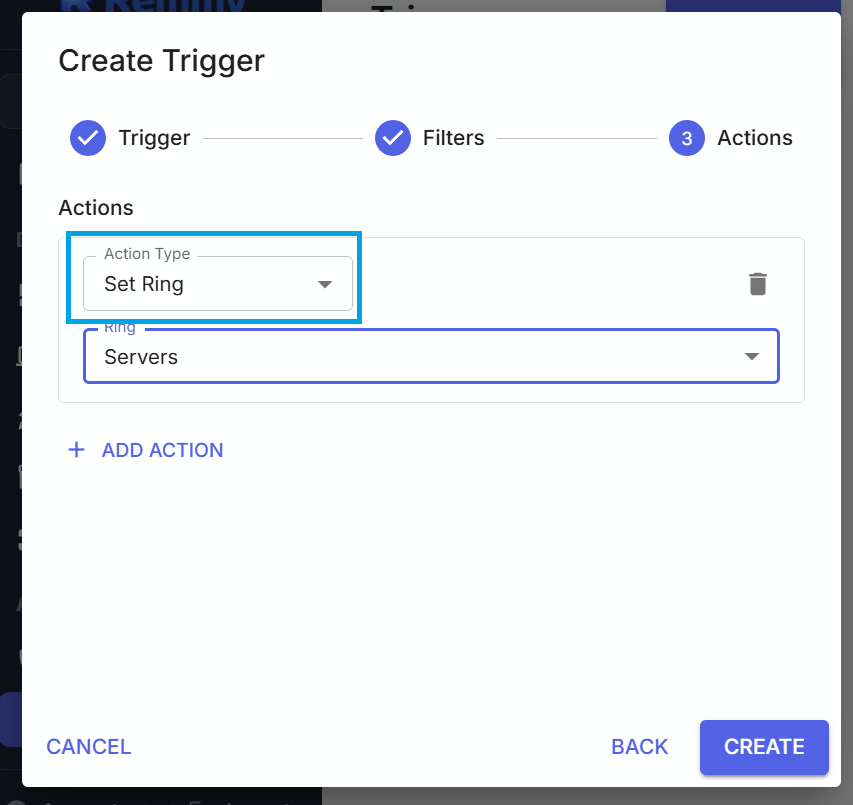Expand the Action Type dropdown arrow
Screen dimensions: 853x805
pyautogui.click(x=324, y=285)
